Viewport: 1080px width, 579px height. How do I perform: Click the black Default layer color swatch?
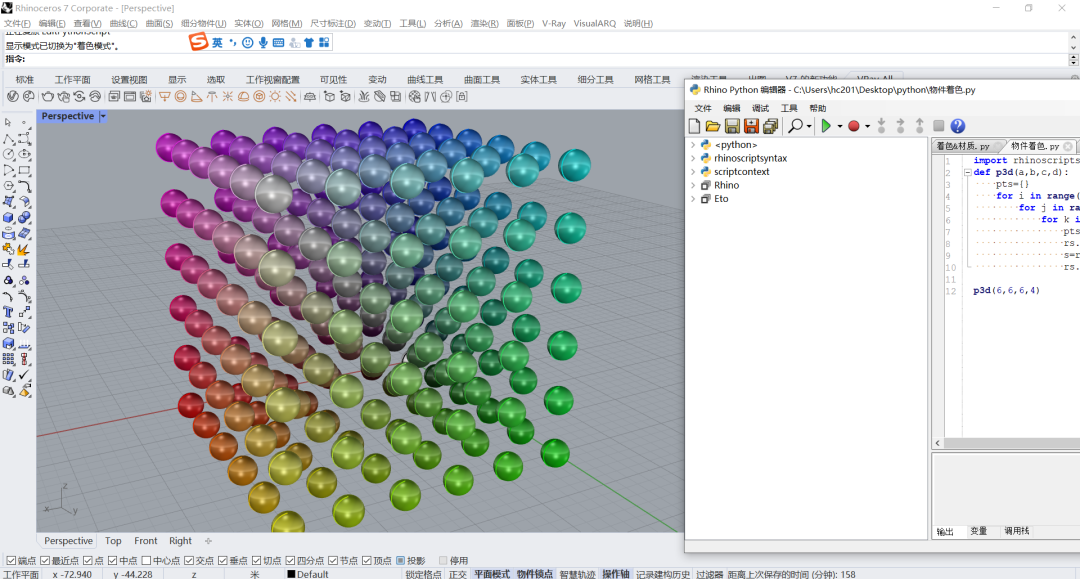(x=291, y=574)
